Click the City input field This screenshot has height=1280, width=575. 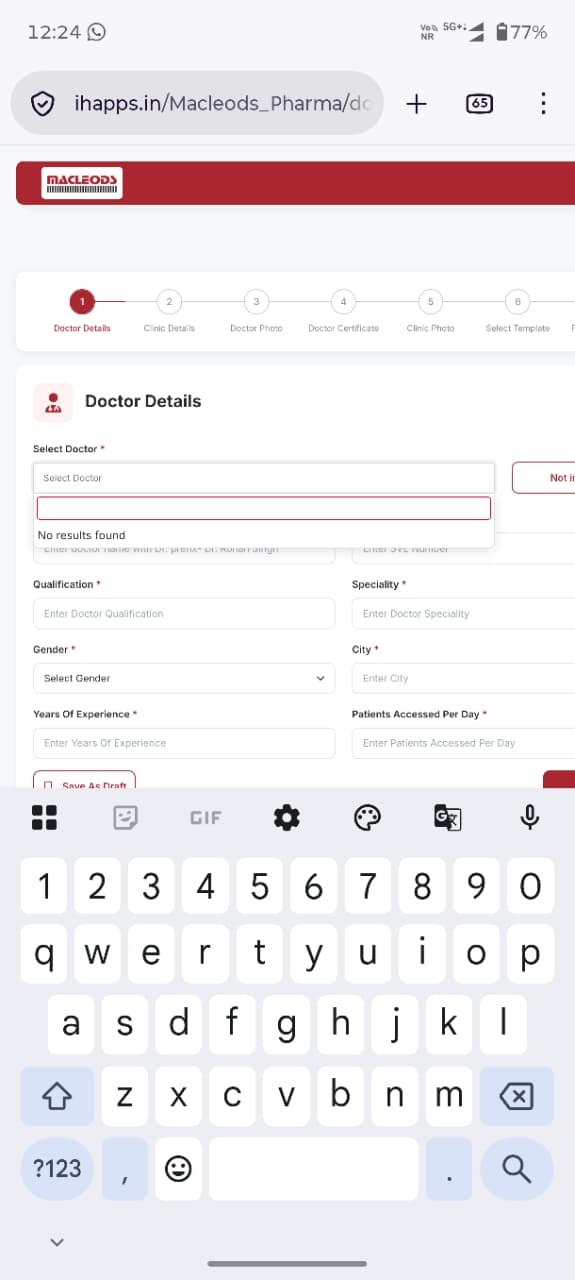pyautogui.click(x=463, y=678)
